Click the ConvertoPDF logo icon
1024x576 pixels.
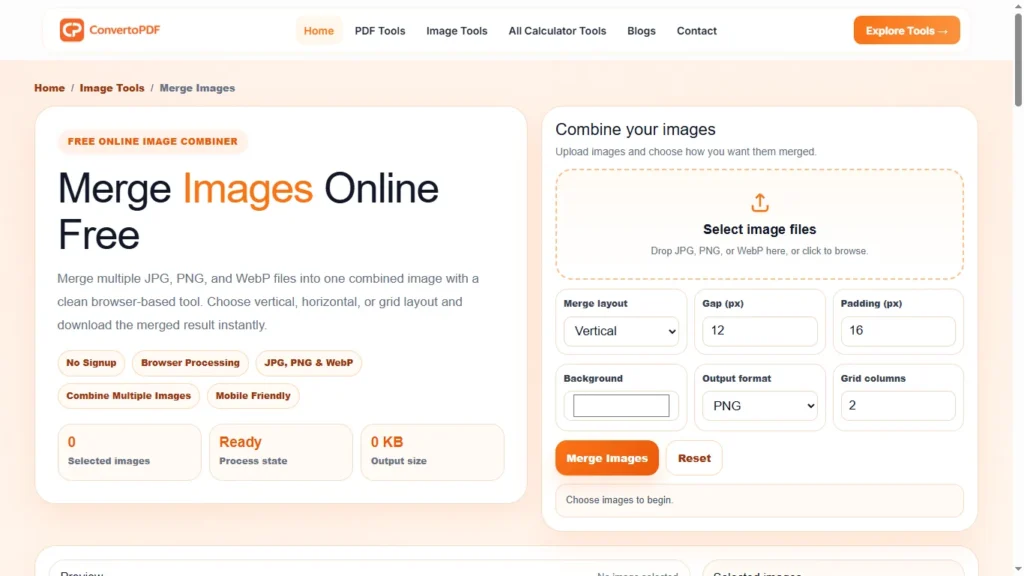pyautogui.click(x=72, y=30)
